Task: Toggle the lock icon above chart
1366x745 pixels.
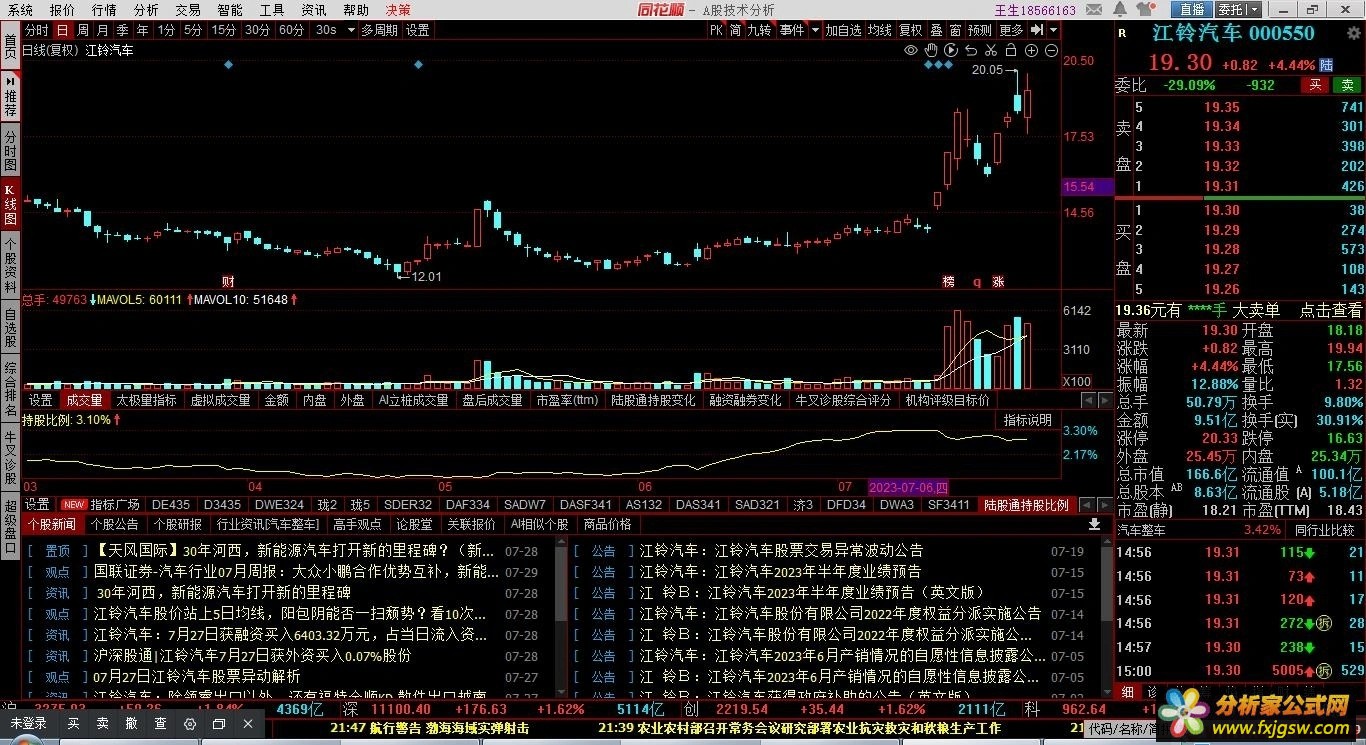Action: [1011, 50]
